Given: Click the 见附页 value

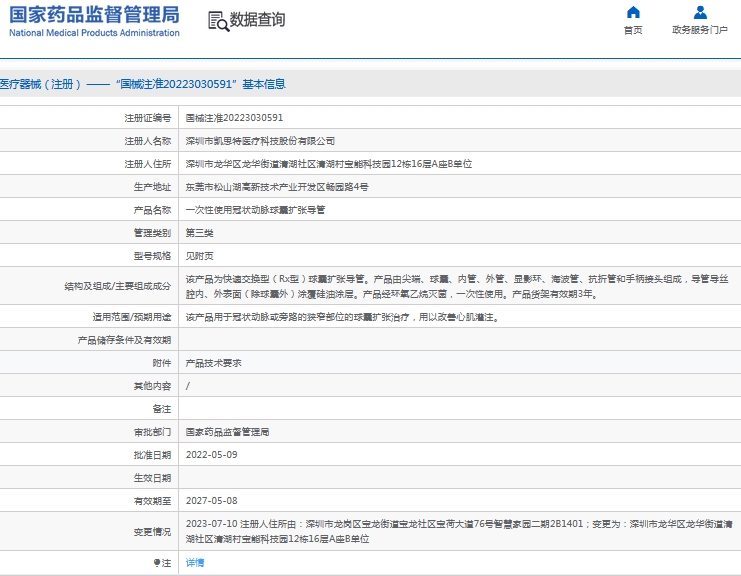Looking at the screenshot, I should (199, 256).
